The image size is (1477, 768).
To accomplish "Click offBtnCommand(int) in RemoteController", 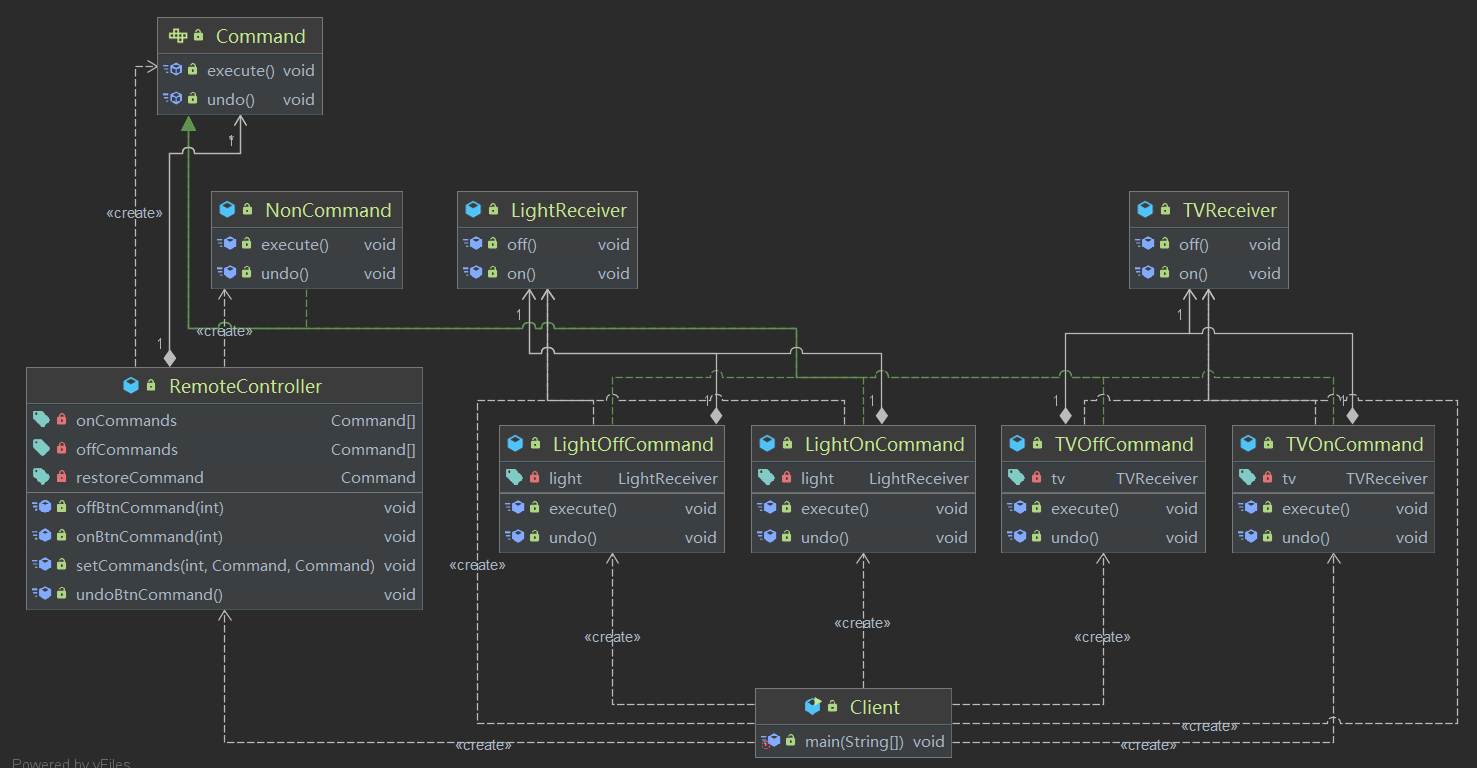I will point(149,507).
